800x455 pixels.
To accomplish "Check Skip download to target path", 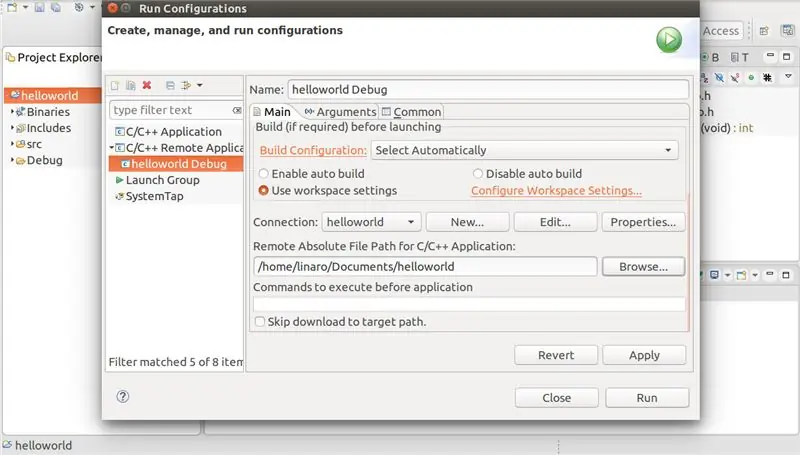I will [260, 321].
